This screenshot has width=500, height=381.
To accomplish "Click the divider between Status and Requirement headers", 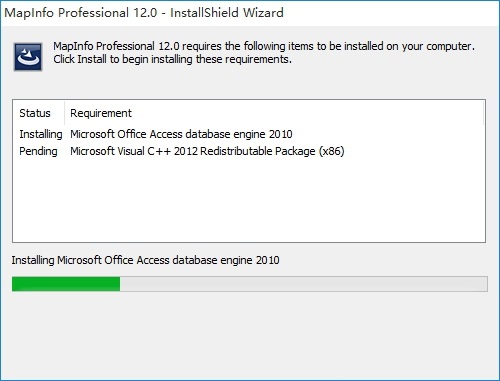I will point(64,113).
